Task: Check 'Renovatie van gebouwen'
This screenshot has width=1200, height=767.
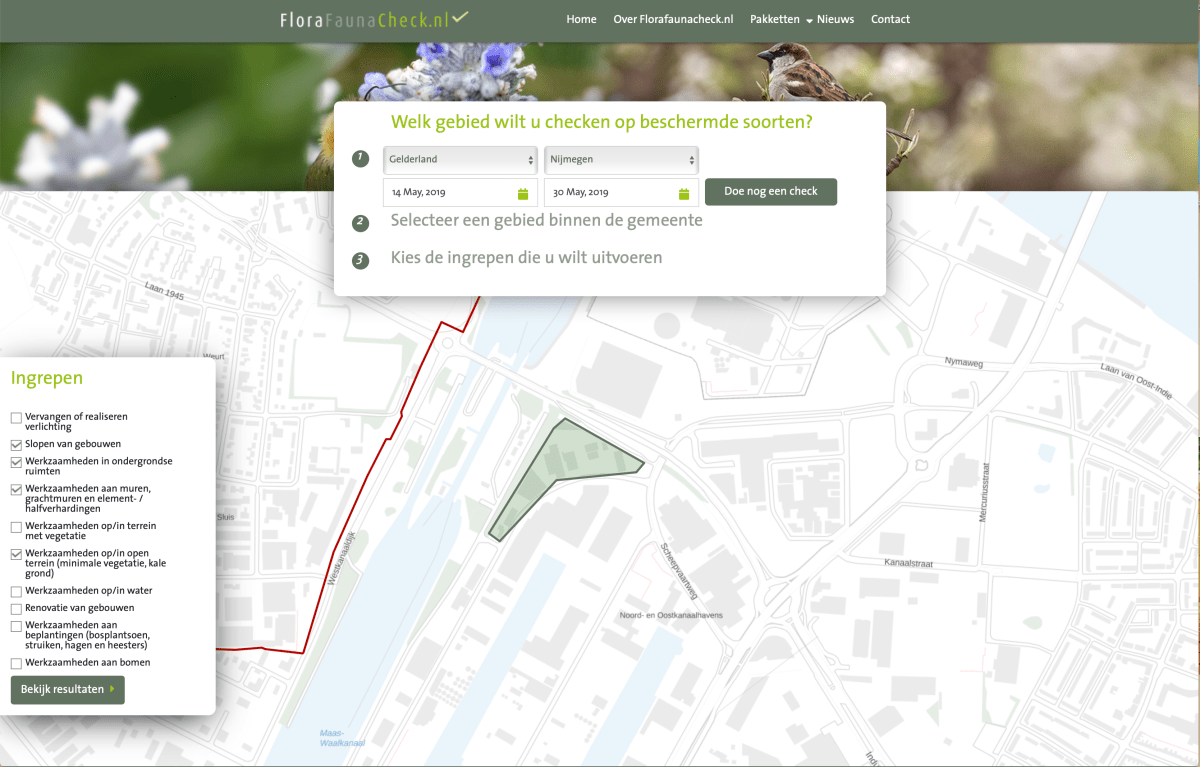Action: point(16,608)
